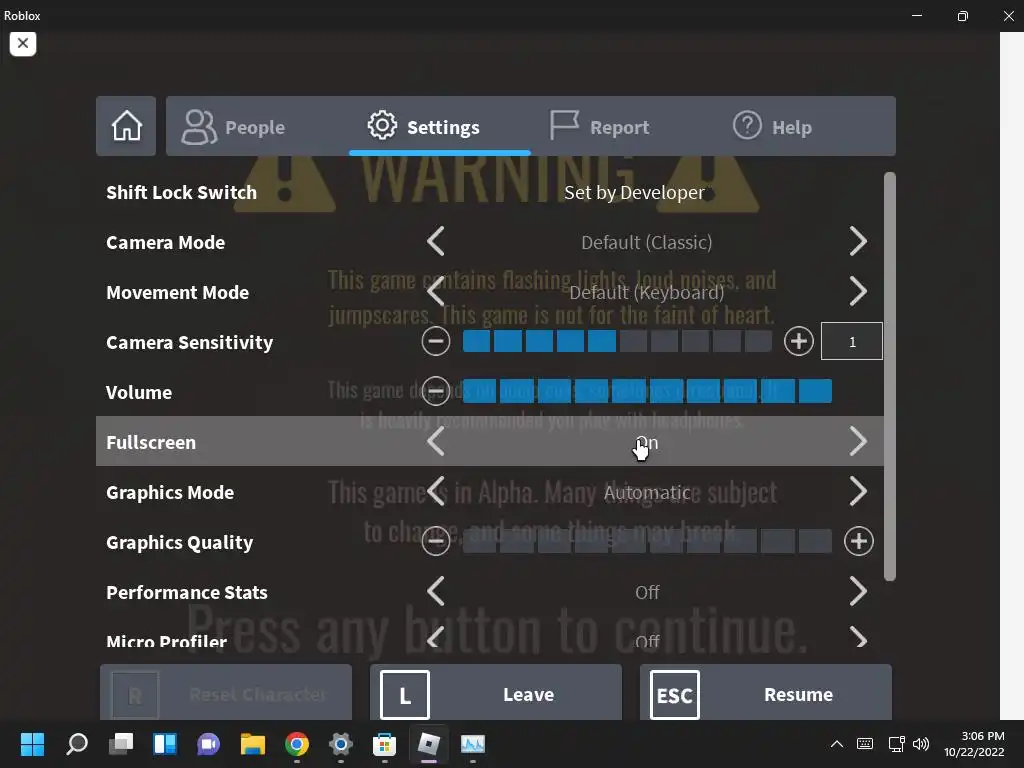
Task: Open the Help tab
Action: 772,126
